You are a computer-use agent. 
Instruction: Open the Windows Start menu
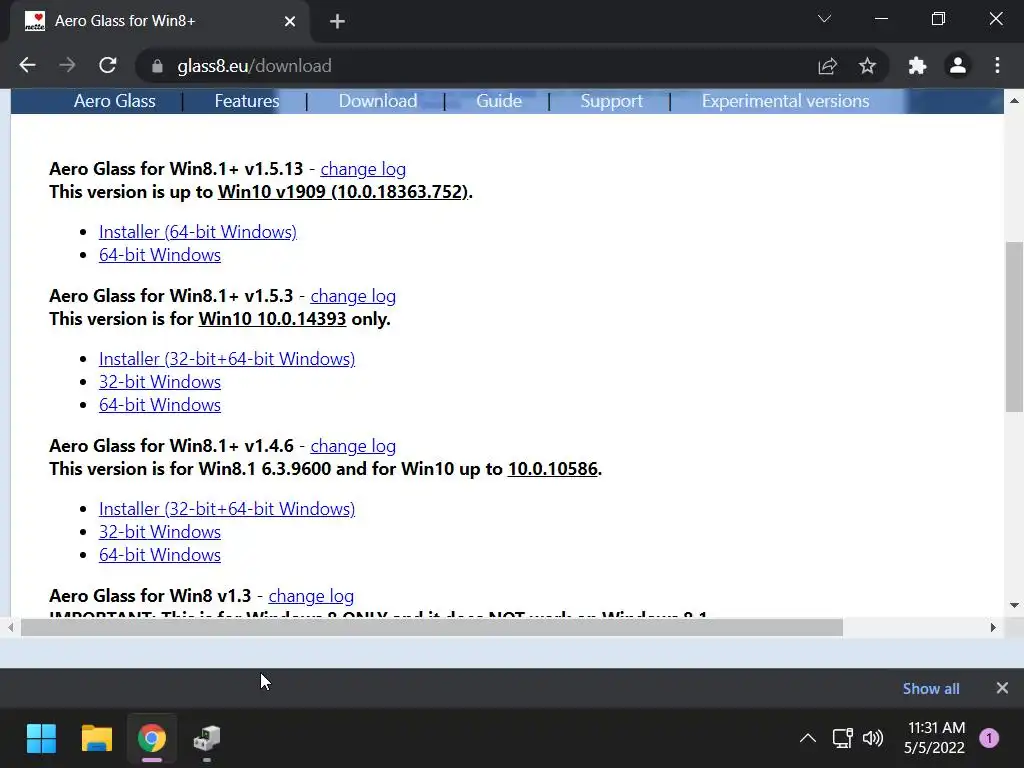click(x=41, y=739)
